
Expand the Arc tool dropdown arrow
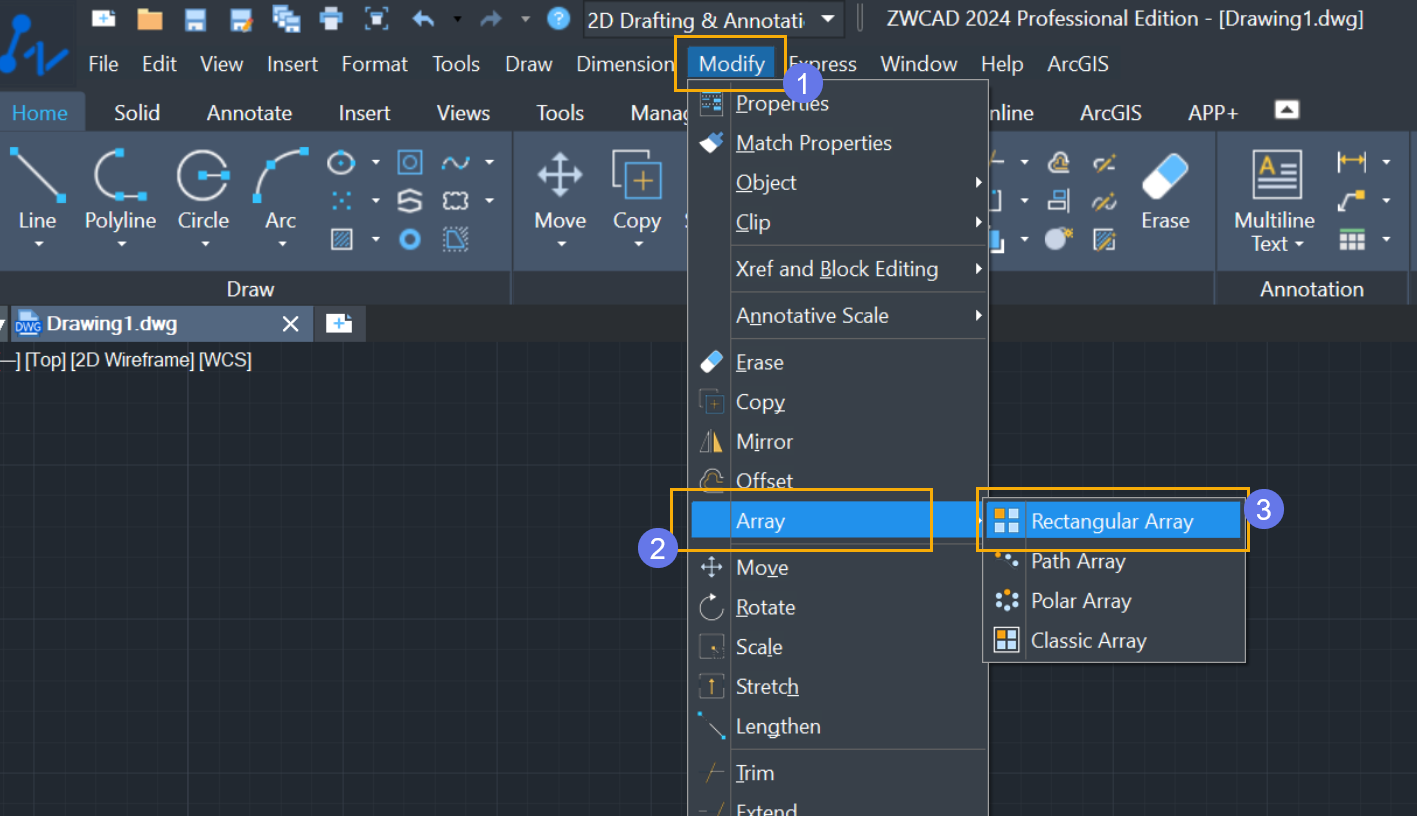point(281,244)
